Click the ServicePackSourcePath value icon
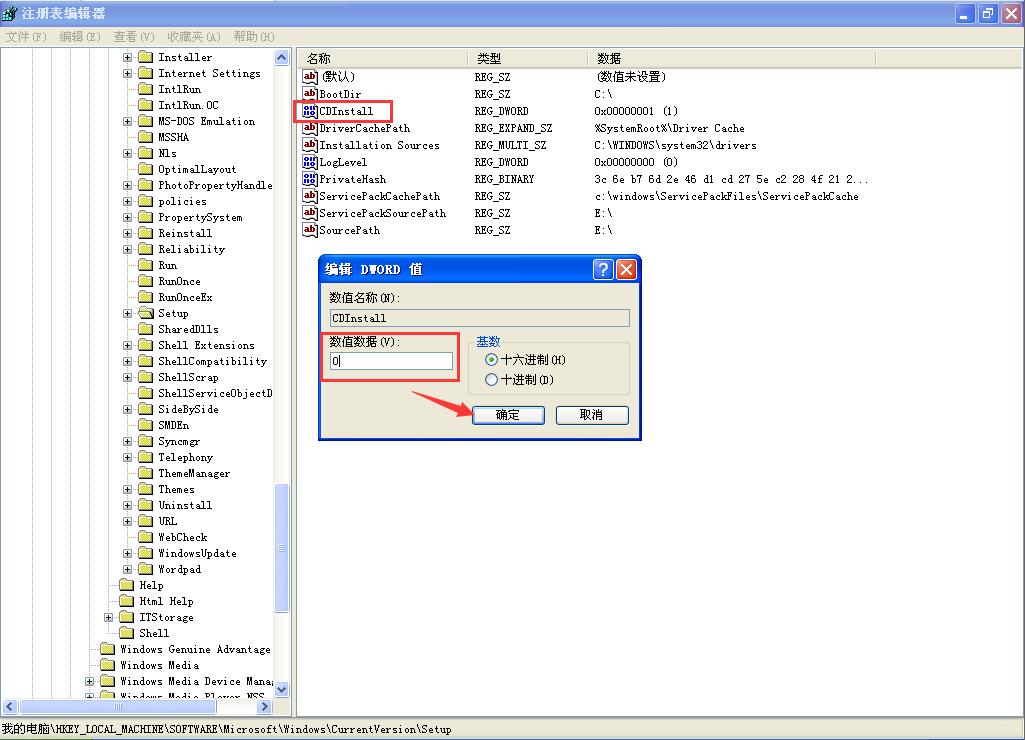 click(310, 213)
